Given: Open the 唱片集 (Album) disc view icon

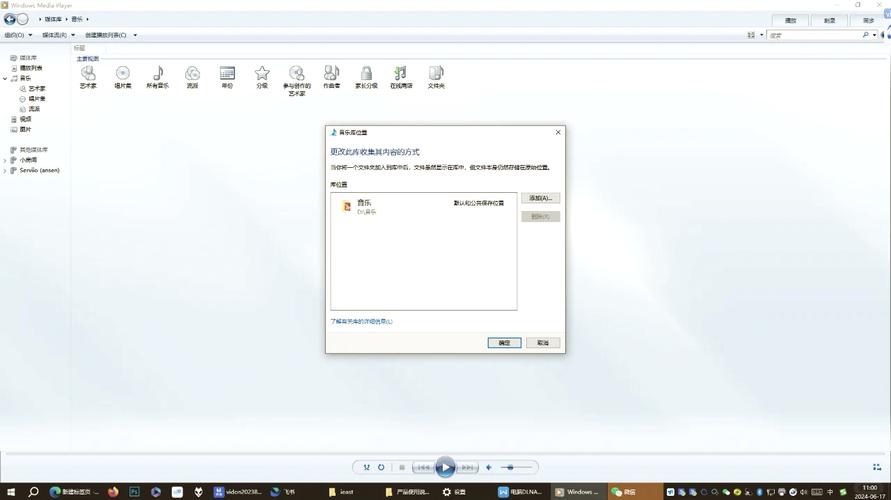Looking at the screenshot, I should [123, 77].
